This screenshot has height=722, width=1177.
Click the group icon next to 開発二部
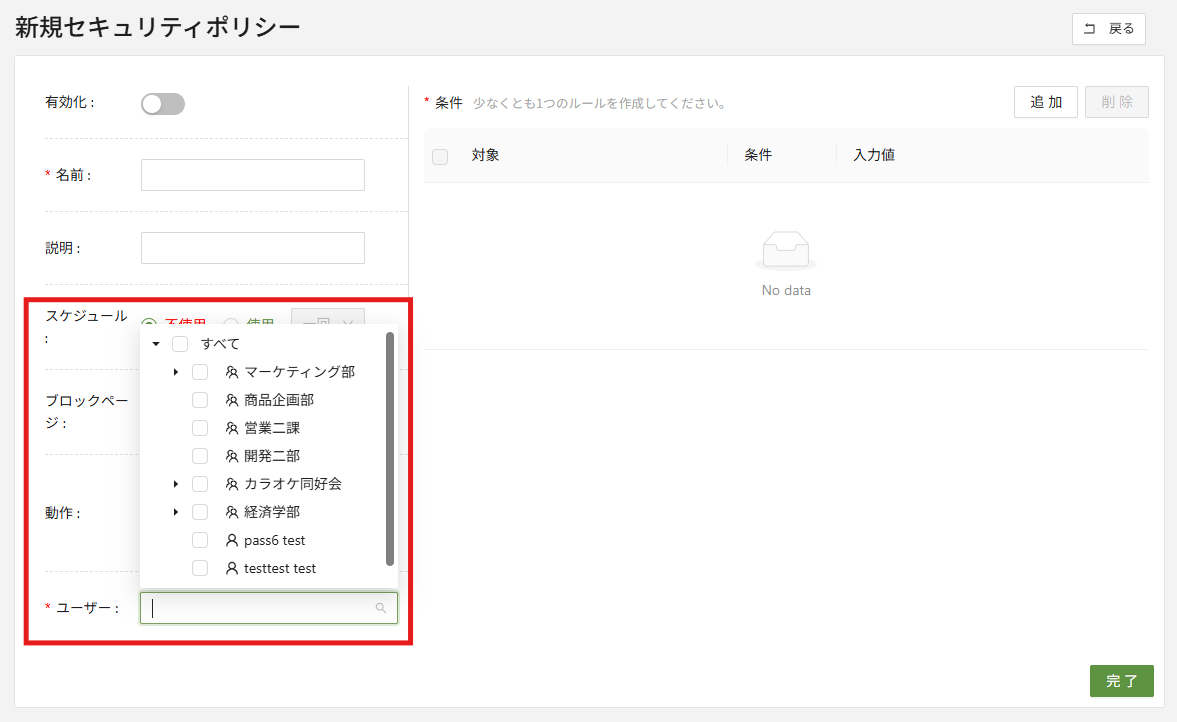click(x=232, y=456)
